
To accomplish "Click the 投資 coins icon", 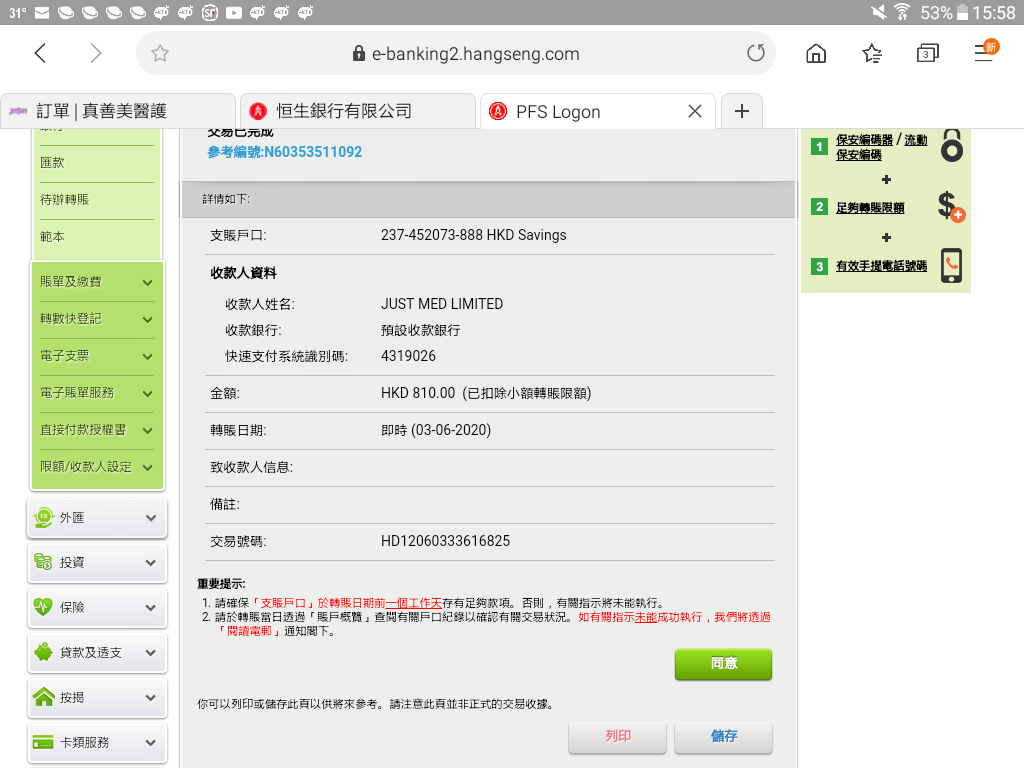I will [44, 562].
